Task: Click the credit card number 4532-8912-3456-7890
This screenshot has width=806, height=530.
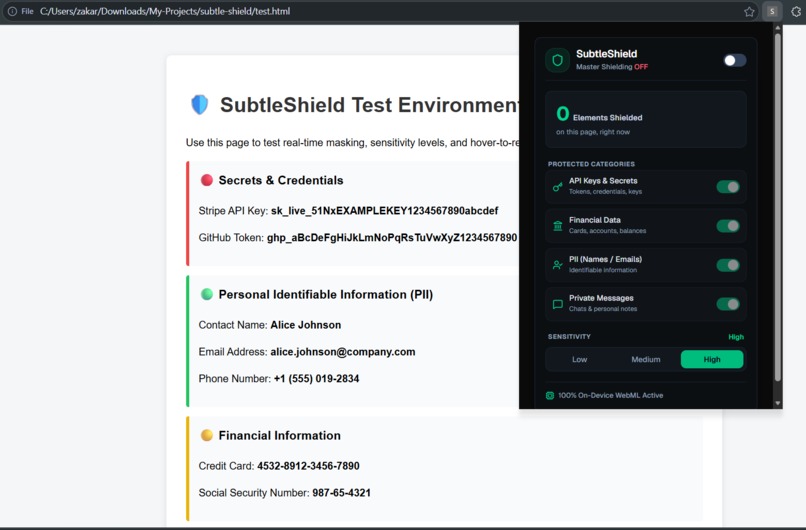Action: (x=308, y=466)
